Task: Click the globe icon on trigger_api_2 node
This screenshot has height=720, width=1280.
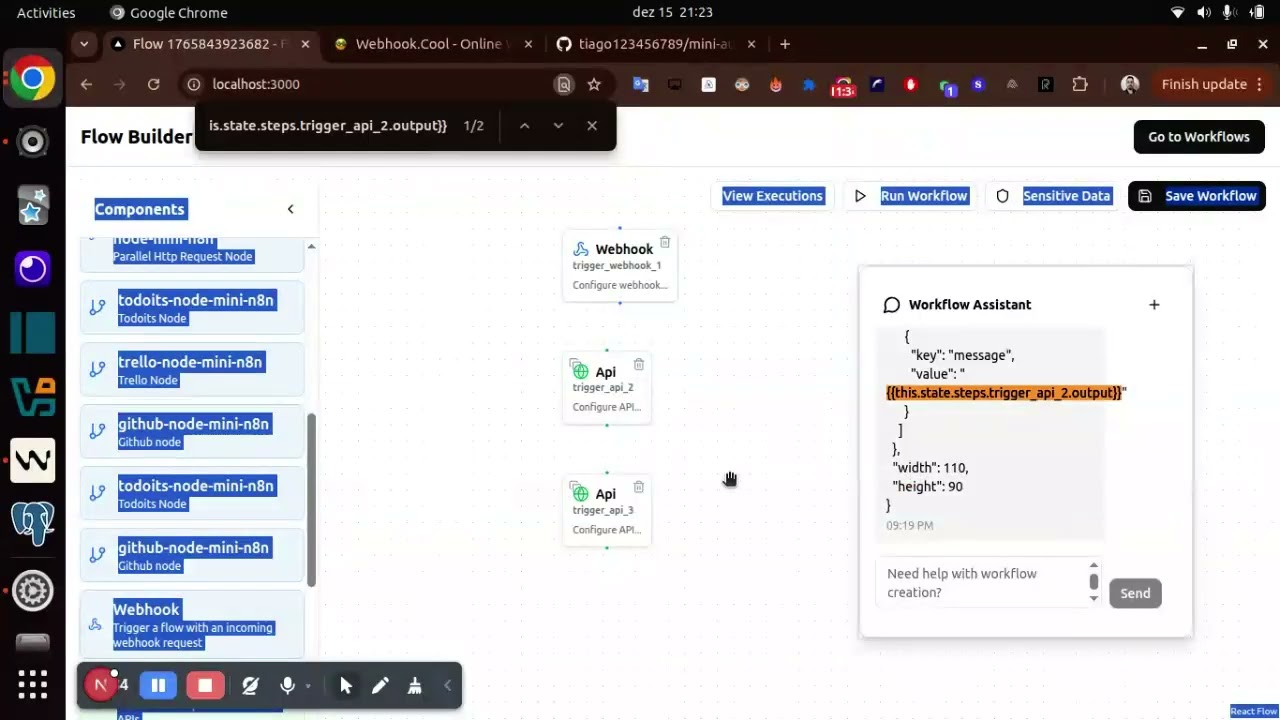Action: [581, 372]
